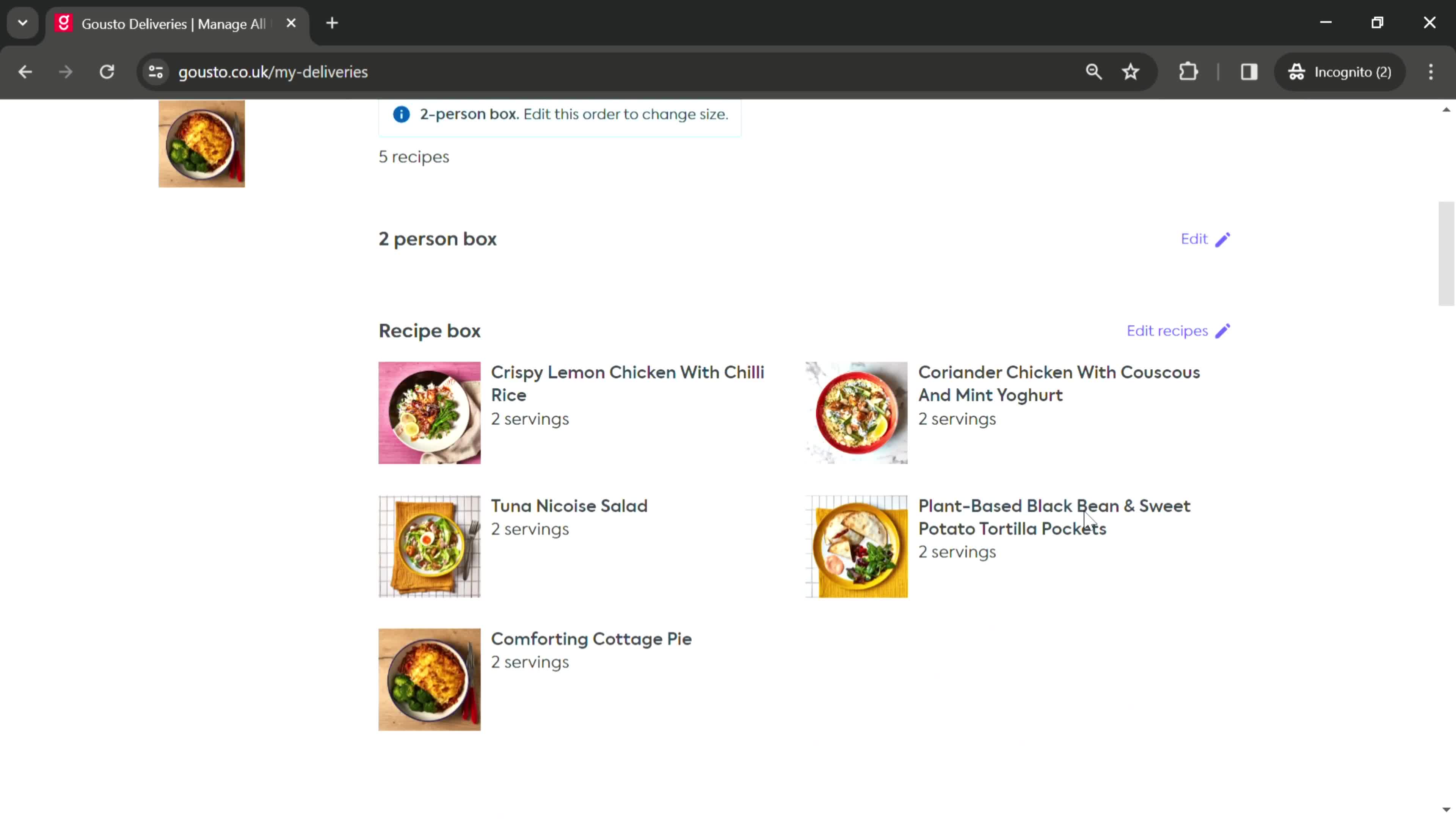This screenshot has height=819, width=1456.
Task: Click the browser forward navigation arrow
Action: 65,71
